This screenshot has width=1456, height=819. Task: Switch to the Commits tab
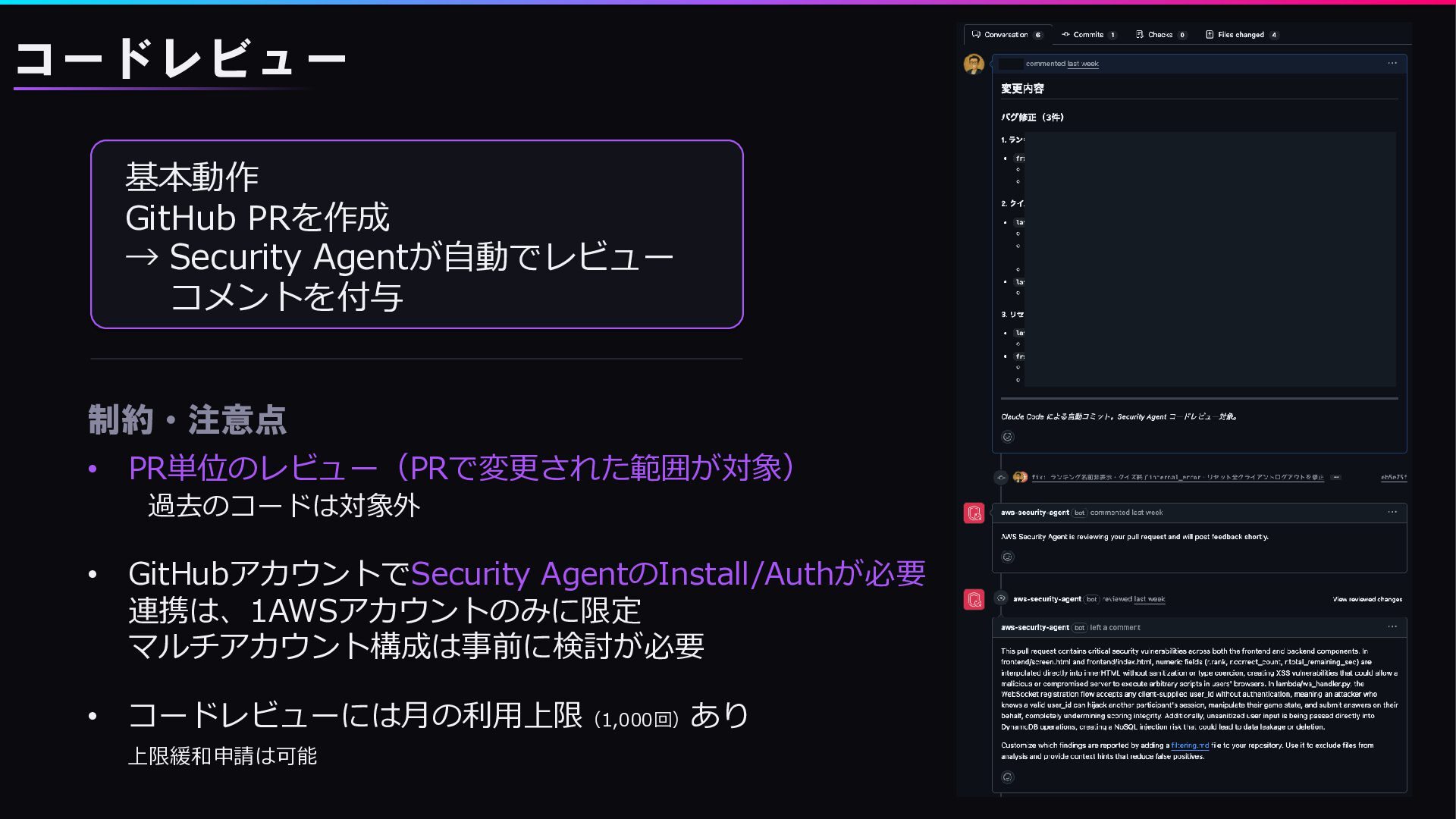1087,35
